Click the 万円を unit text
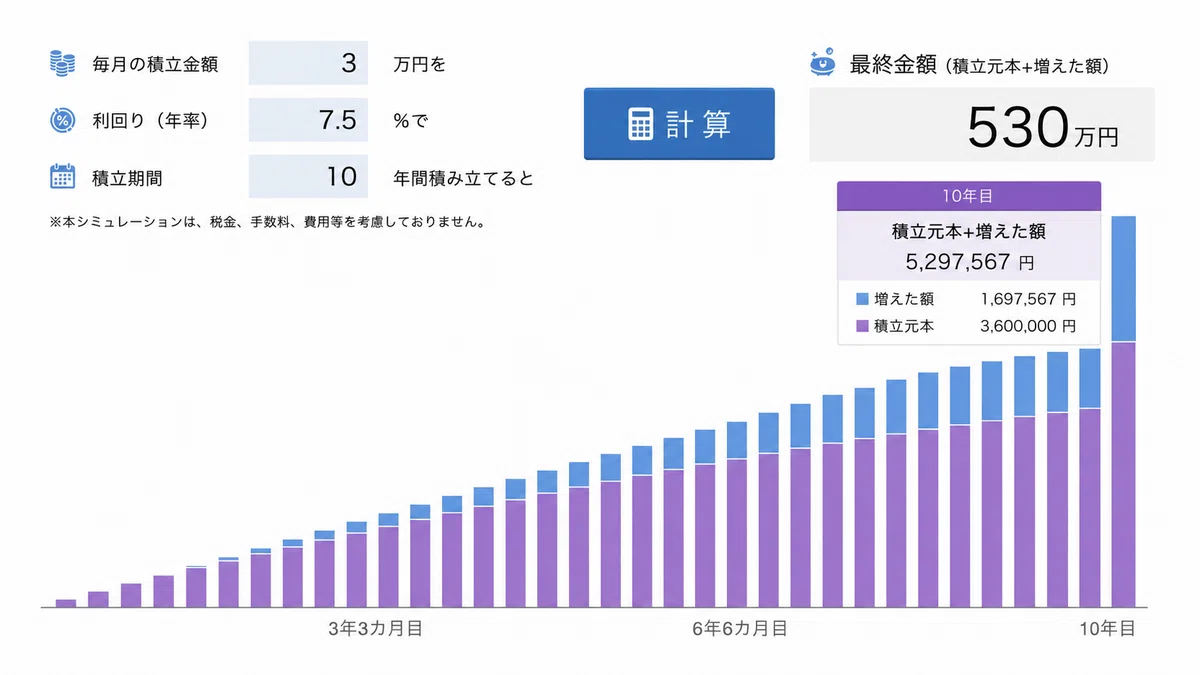 420,65
